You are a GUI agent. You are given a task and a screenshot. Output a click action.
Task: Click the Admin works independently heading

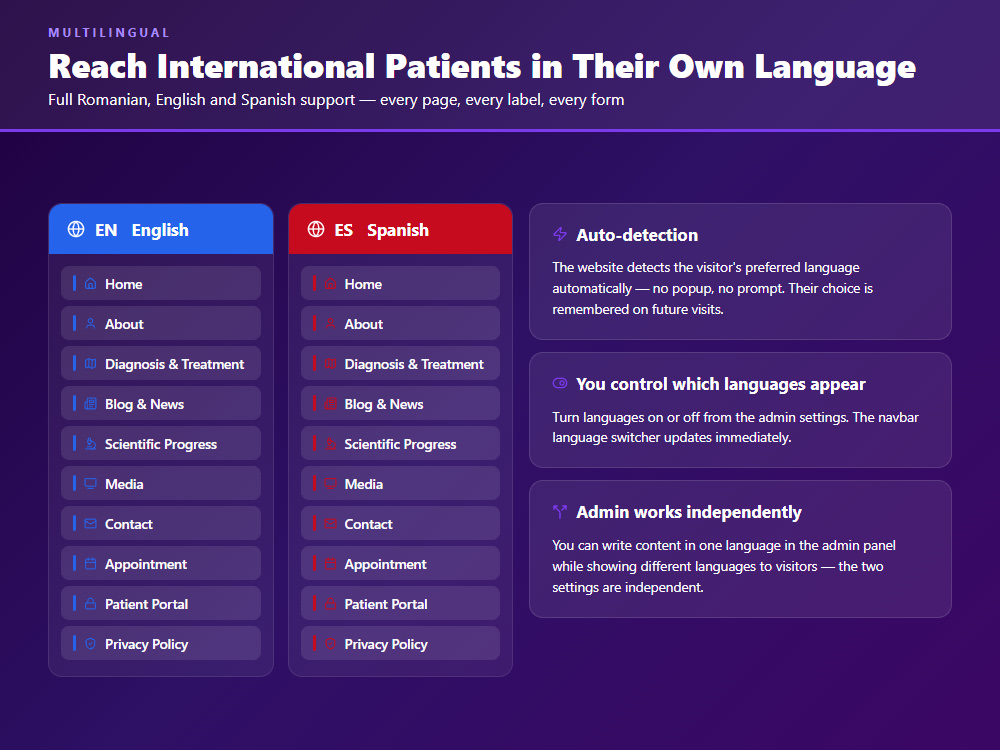tap(689, 512)
